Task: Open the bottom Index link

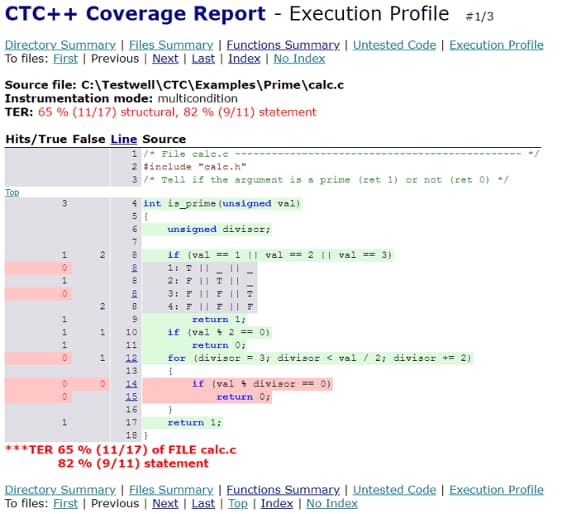Action: coord(277,503)
